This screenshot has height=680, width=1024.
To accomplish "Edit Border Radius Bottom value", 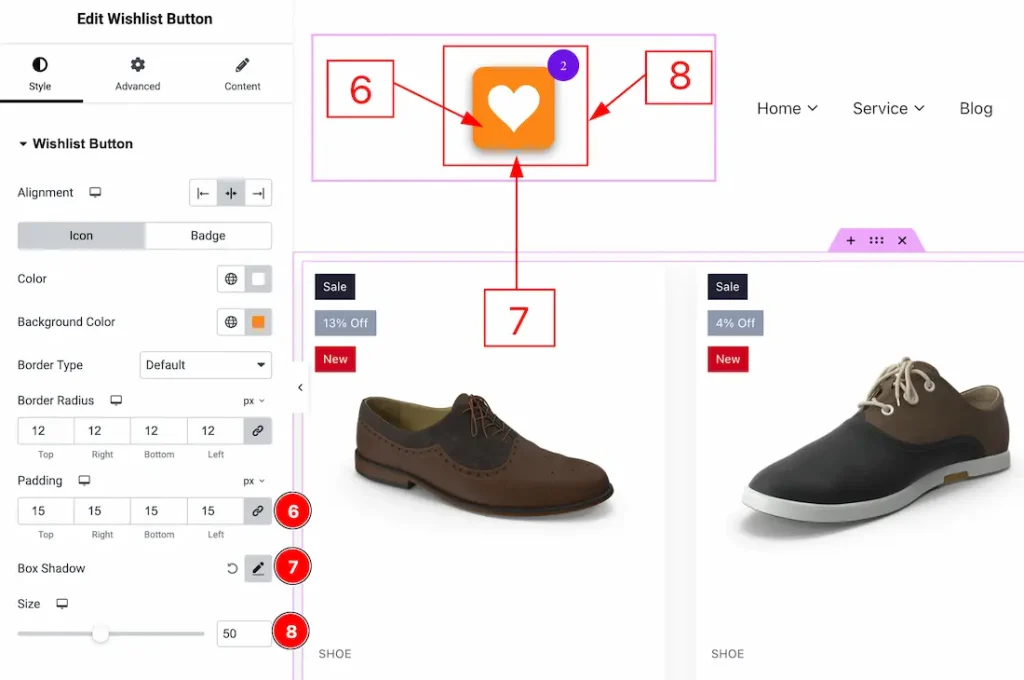I will (x=159, y=431).
